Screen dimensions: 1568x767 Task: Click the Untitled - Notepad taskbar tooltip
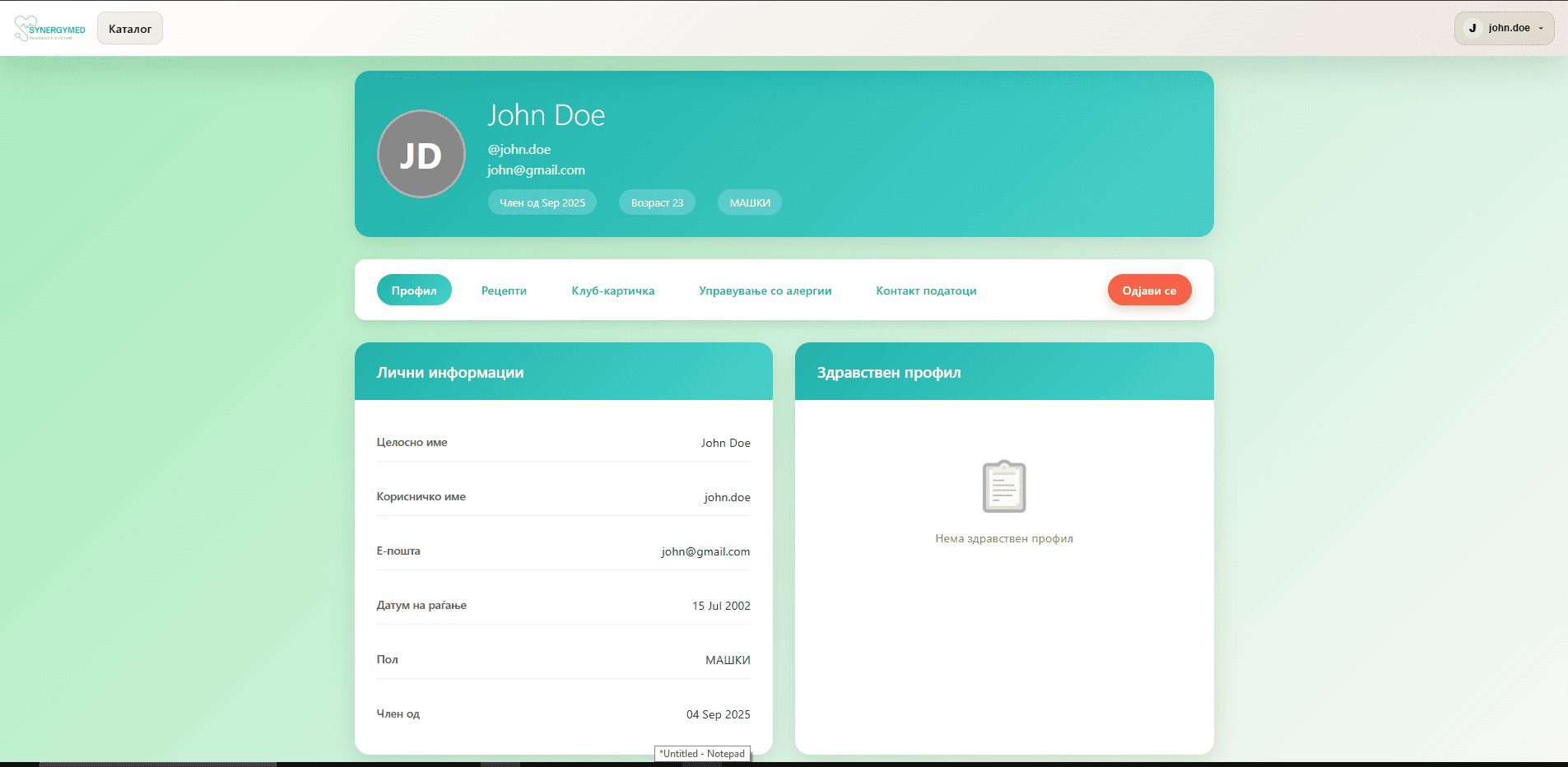[702, 754]
